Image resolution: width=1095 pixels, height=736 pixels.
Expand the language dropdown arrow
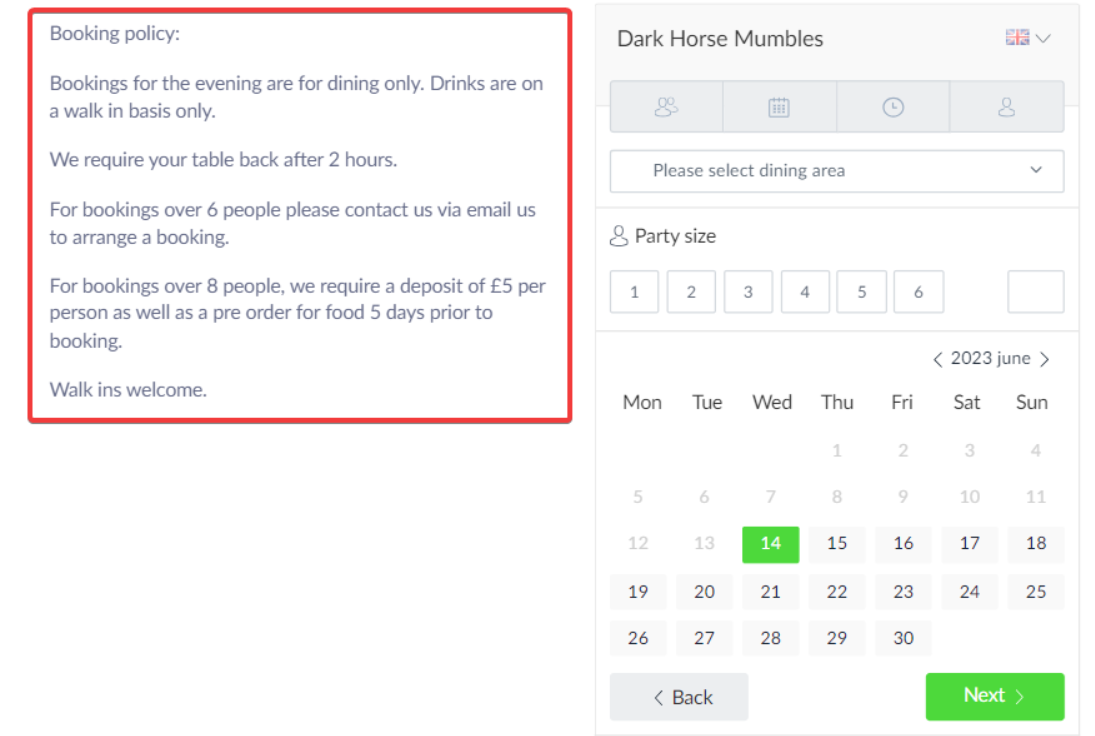point(1044,38)
